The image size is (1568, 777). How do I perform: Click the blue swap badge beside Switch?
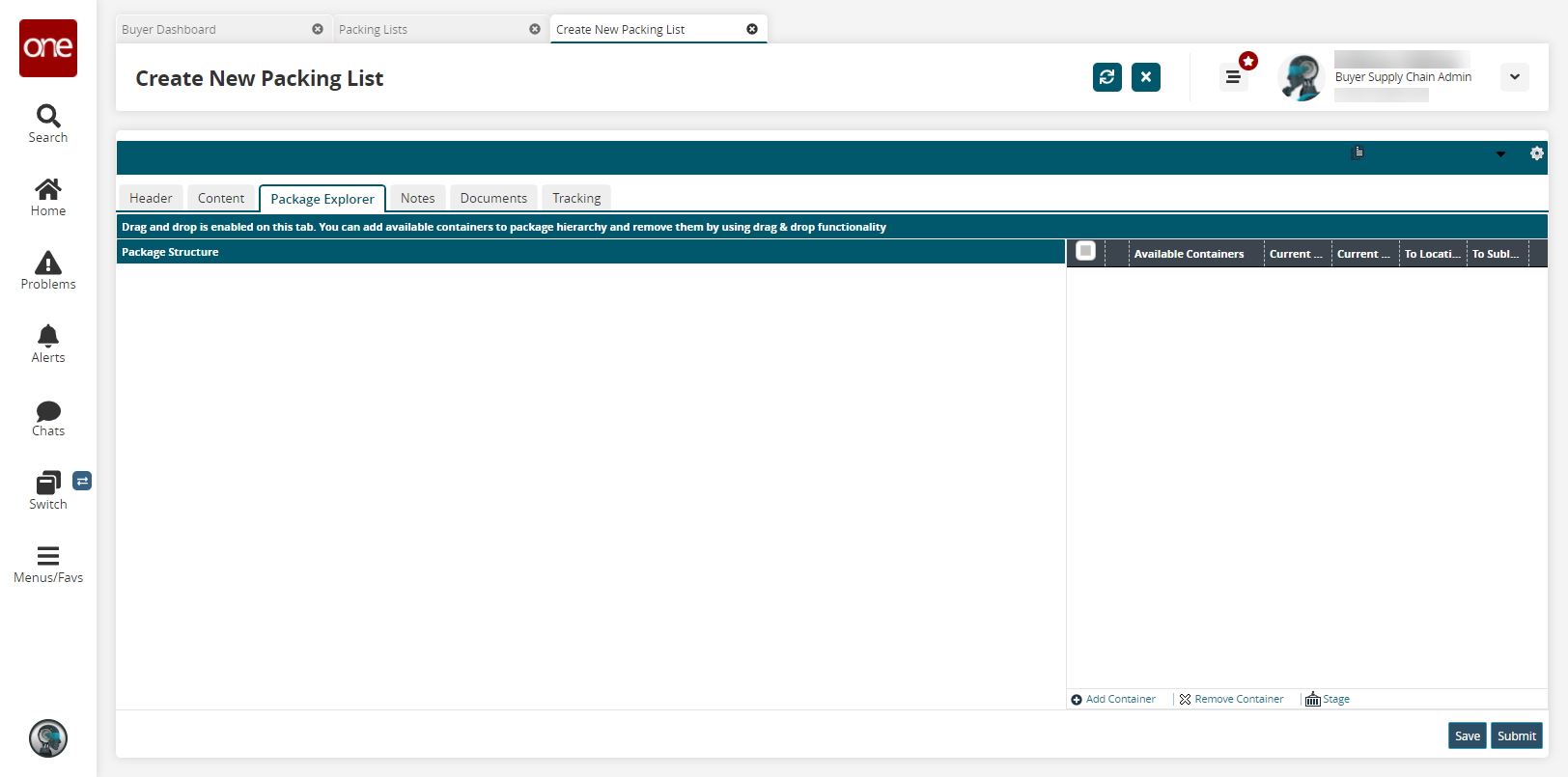click(82, 481)
